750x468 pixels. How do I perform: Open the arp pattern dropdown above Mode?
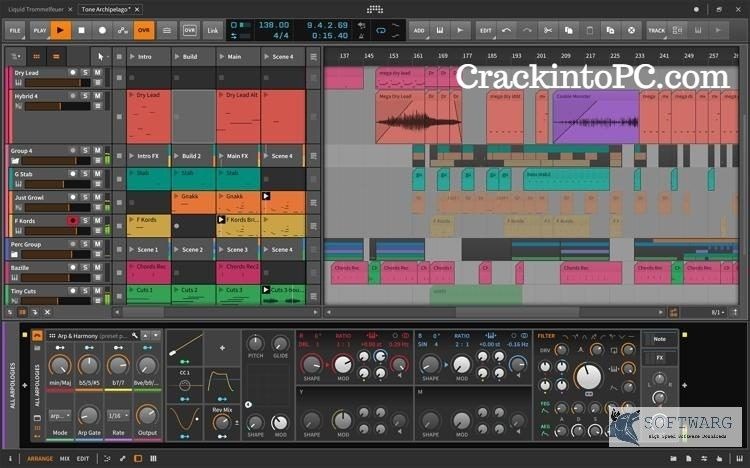pos(60,416)
